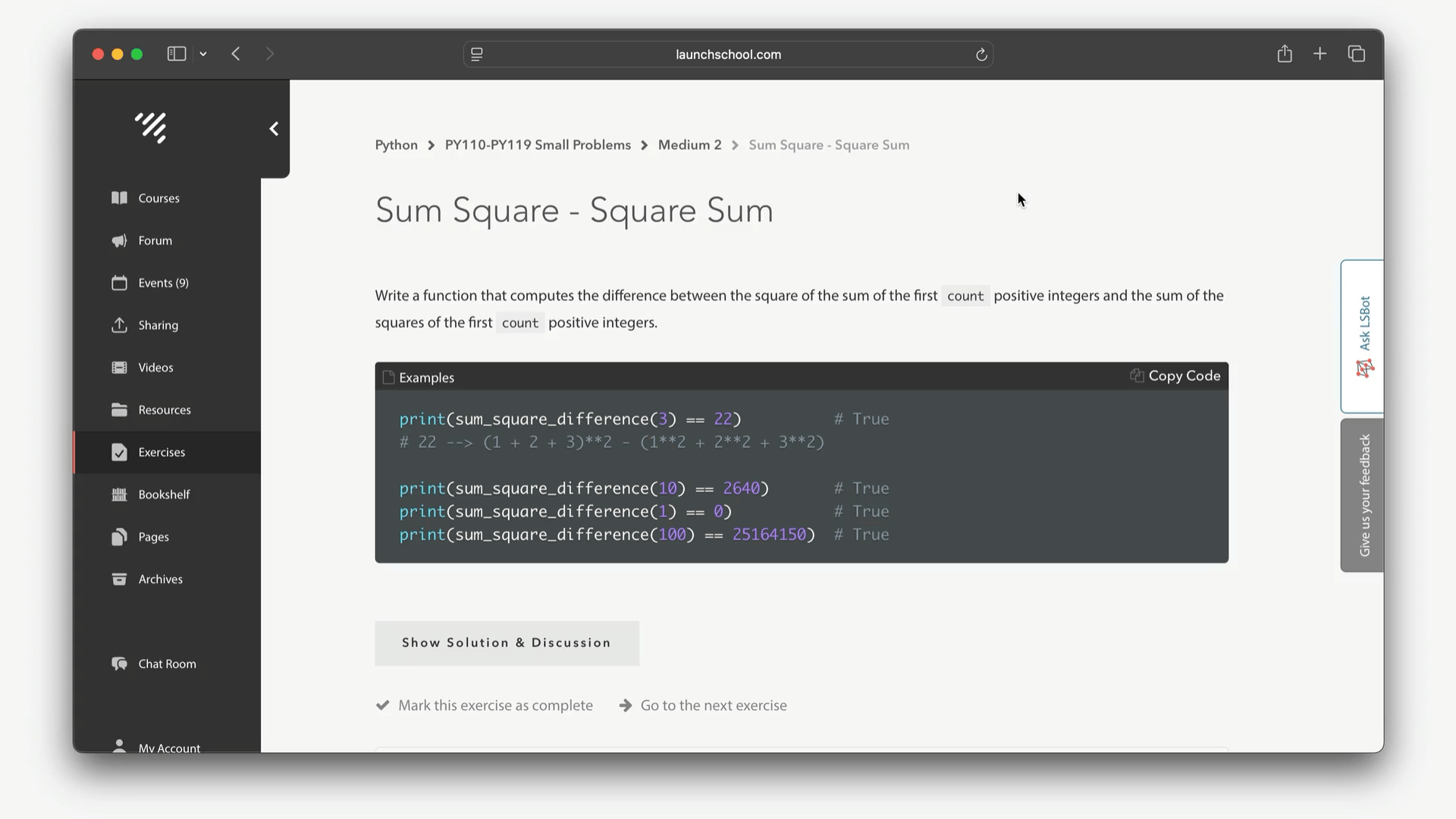Click the Launch School logo icon
This screenshot has height=819, width=1456.
tap(151, 127)
